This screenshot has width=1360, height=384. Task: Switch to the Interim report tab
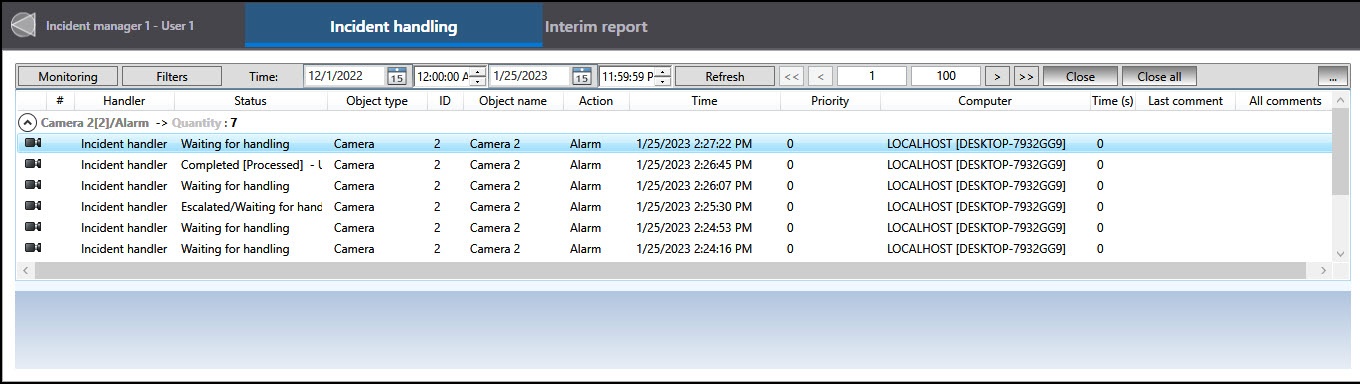tap(596, 26)
